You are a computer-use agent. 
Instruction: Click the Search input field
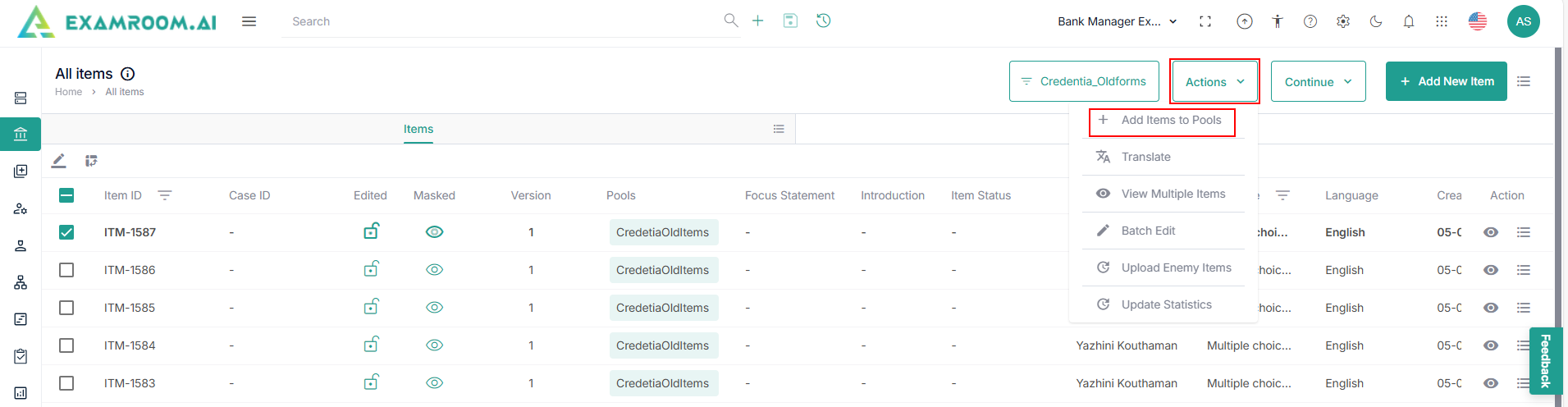(x=501, y=21)
